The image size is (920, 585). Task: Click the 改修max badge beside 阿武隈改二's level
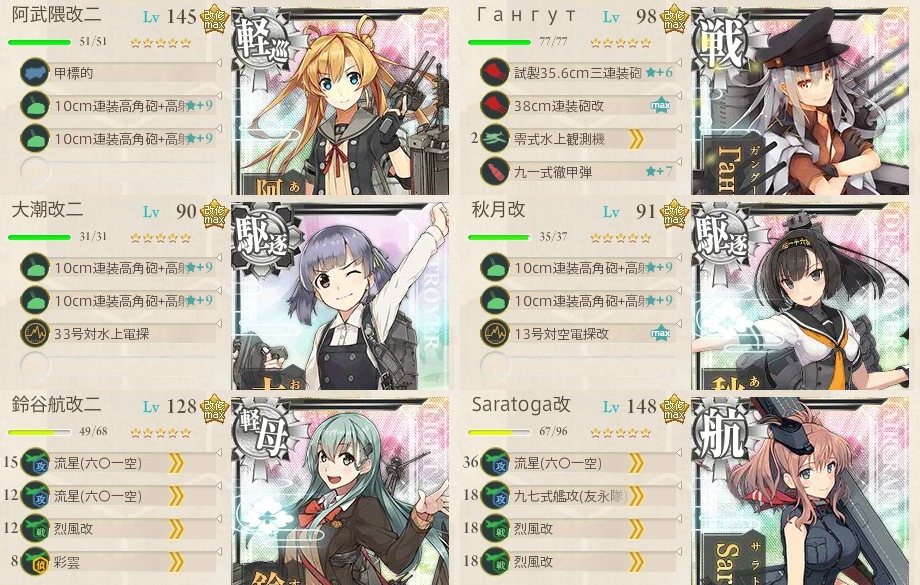214,19
